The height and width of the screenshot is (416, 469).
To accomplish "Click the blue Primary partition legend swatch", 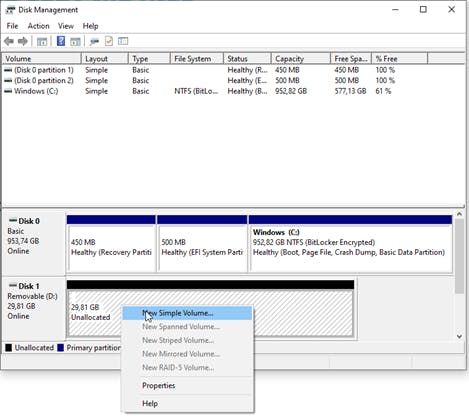I will click(x=60, y=348).
